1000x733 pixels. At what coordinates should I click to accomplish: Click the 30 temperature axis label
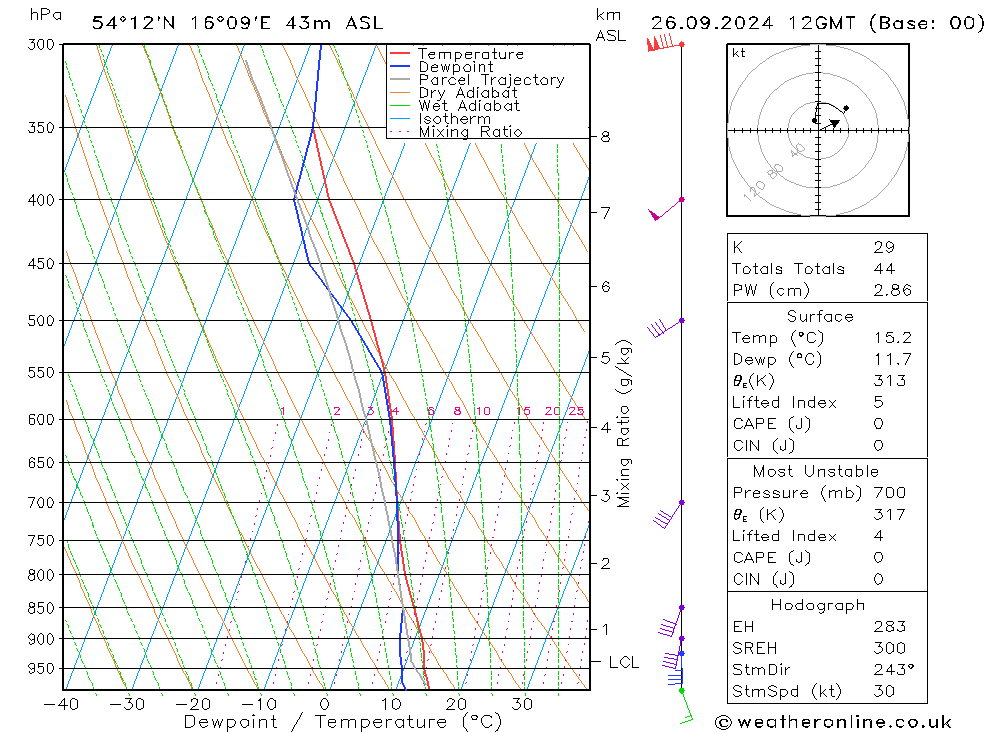[x=522, y=704]
